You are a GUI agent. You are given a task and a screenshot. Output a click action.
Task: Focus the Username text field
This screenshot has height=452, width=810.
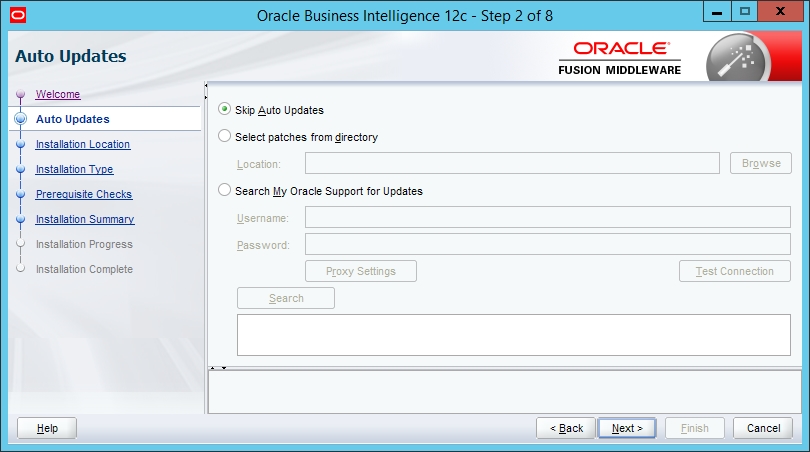pos(548,217)
